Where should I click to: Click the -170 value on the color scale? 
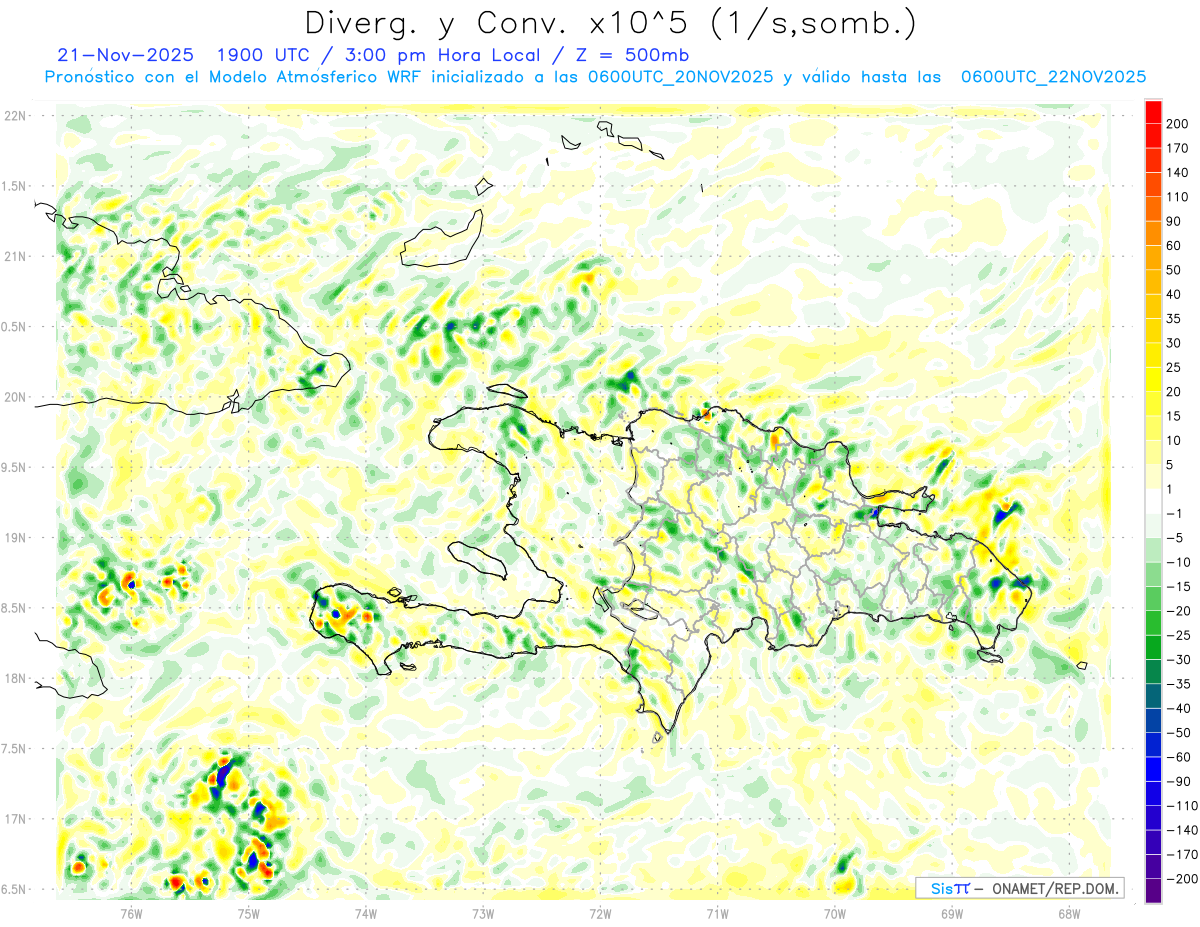point(1184,855)
